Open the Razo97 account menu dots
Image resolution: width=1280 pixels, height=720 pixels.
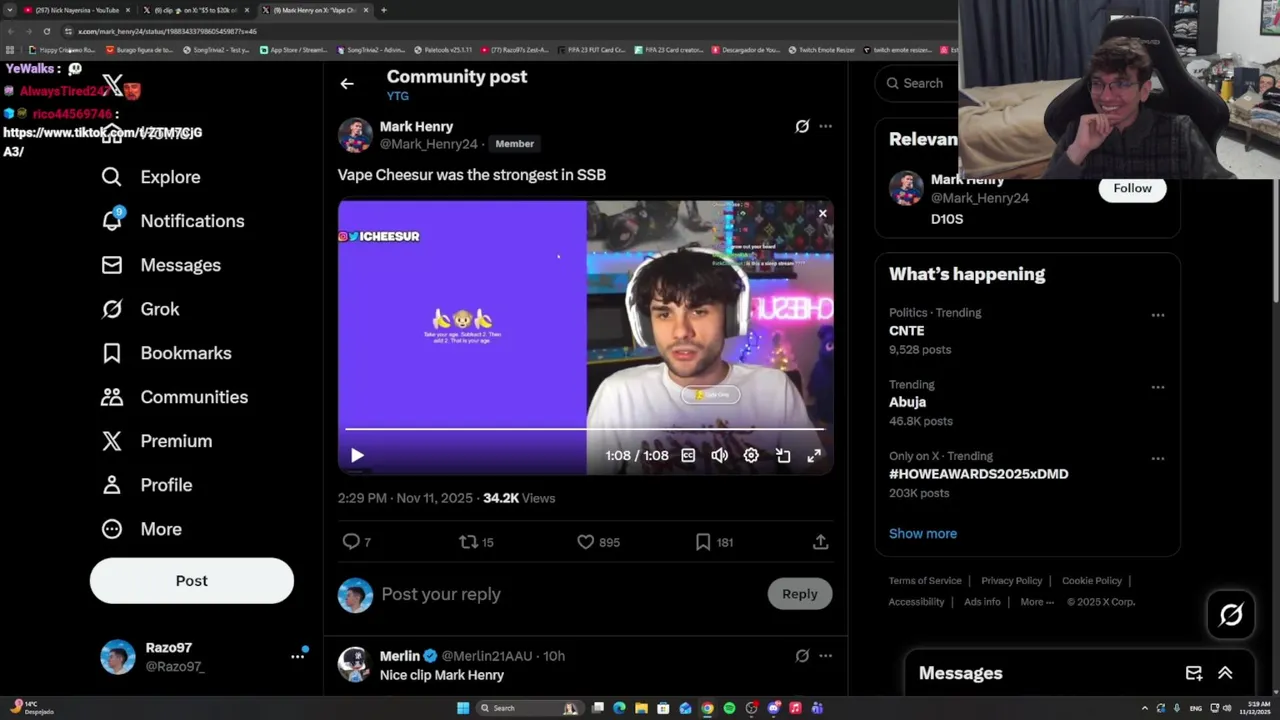297,656
